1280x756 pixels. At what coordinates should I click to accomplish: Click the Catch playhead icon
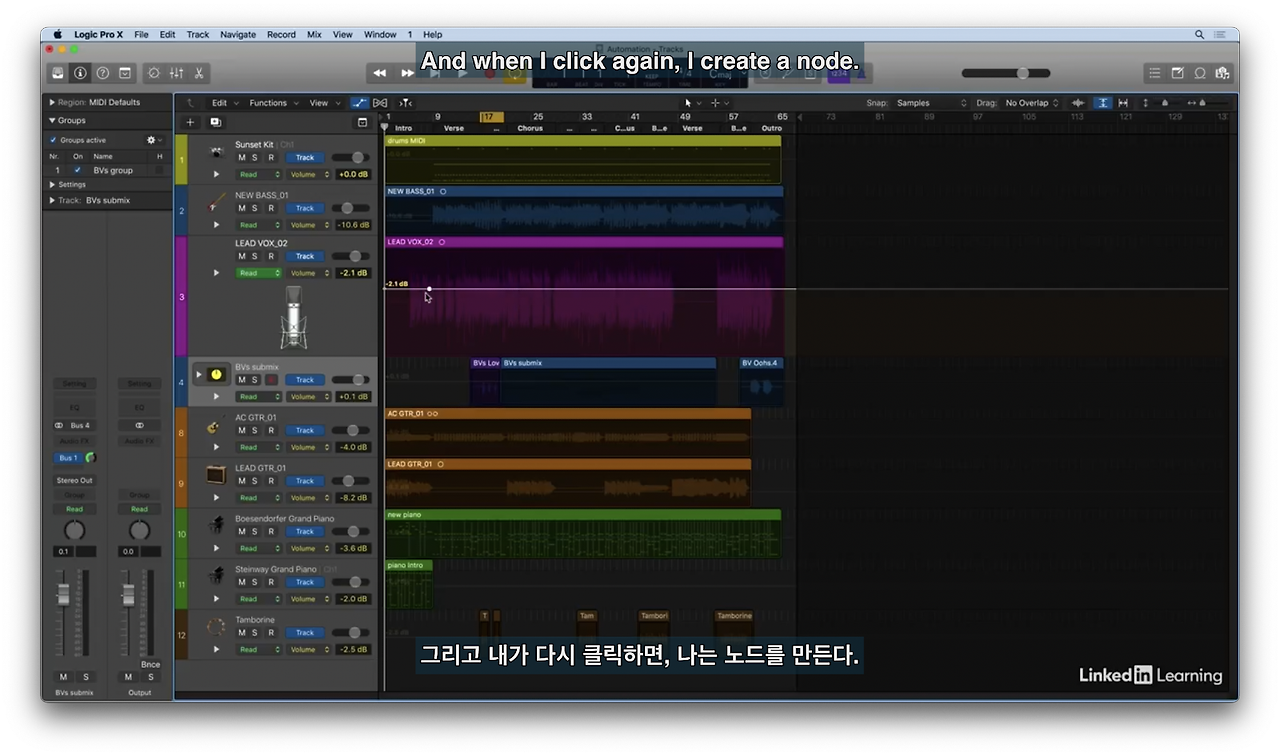[405, 103]
